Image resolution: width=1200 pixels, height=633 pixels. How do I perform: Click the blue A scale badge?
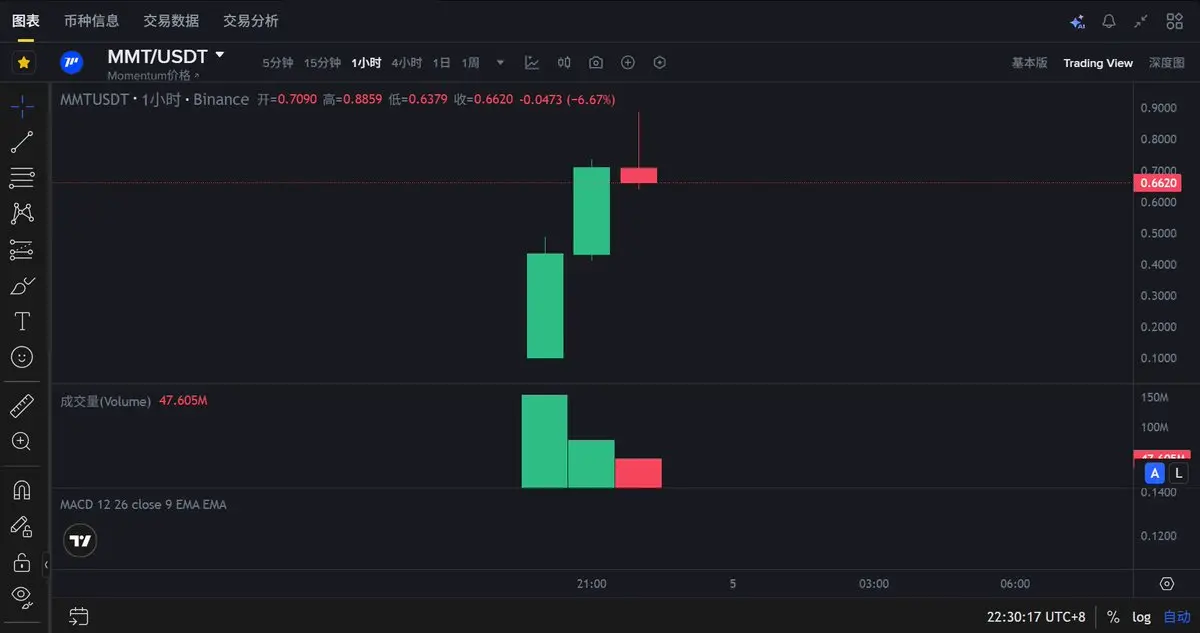coord(1155,473)
